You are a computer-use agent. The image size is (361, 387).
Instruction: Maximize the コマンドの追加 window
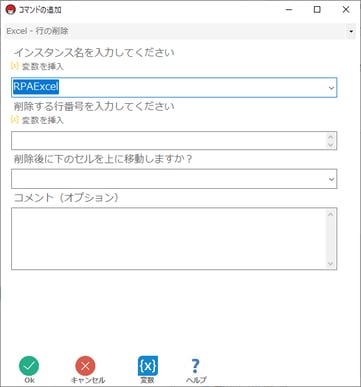tap(317, 10)
